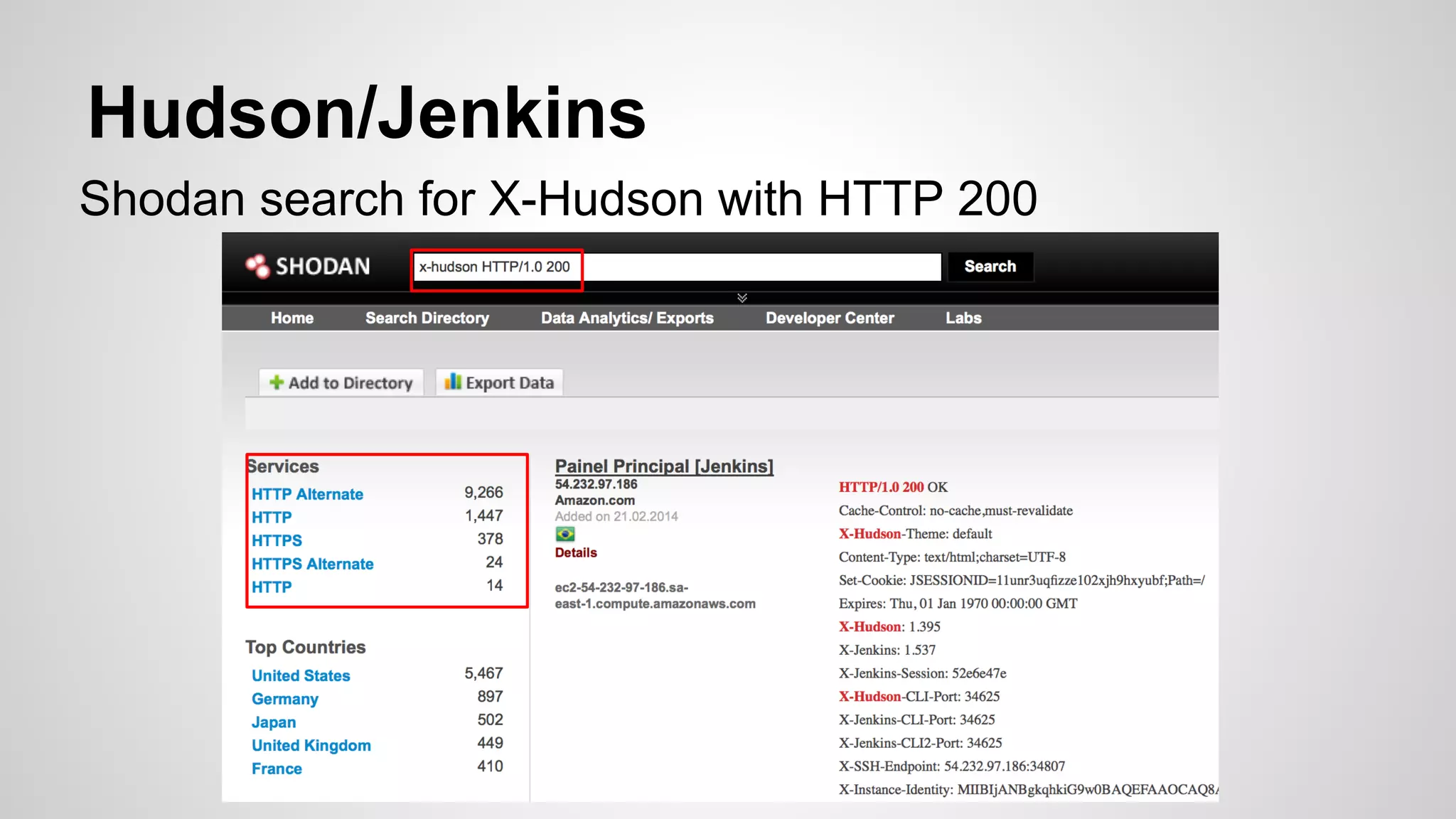Image resolution: width=1456 pixels, height=819 pixels.
Task: Filter results by Germany
Action: 285,699
